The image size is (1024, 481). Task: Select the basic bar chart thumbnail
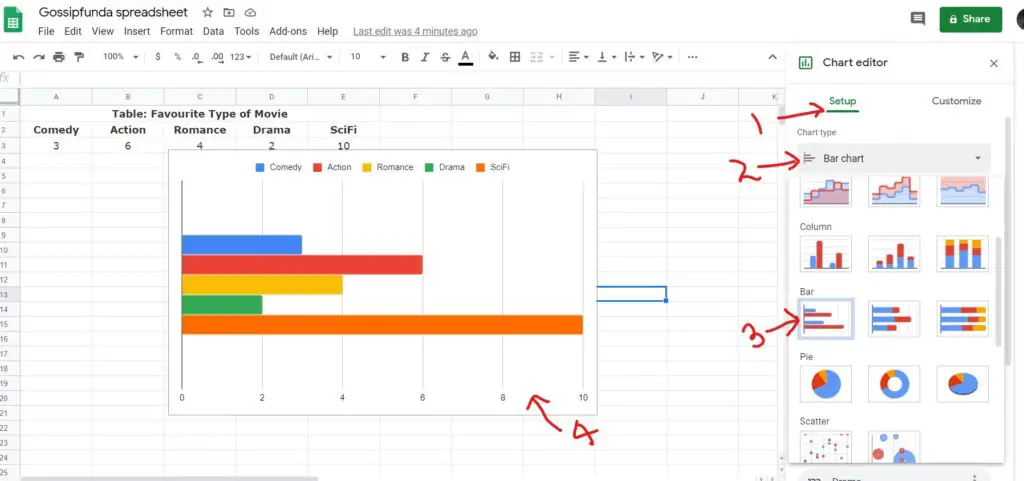(825, 319)
